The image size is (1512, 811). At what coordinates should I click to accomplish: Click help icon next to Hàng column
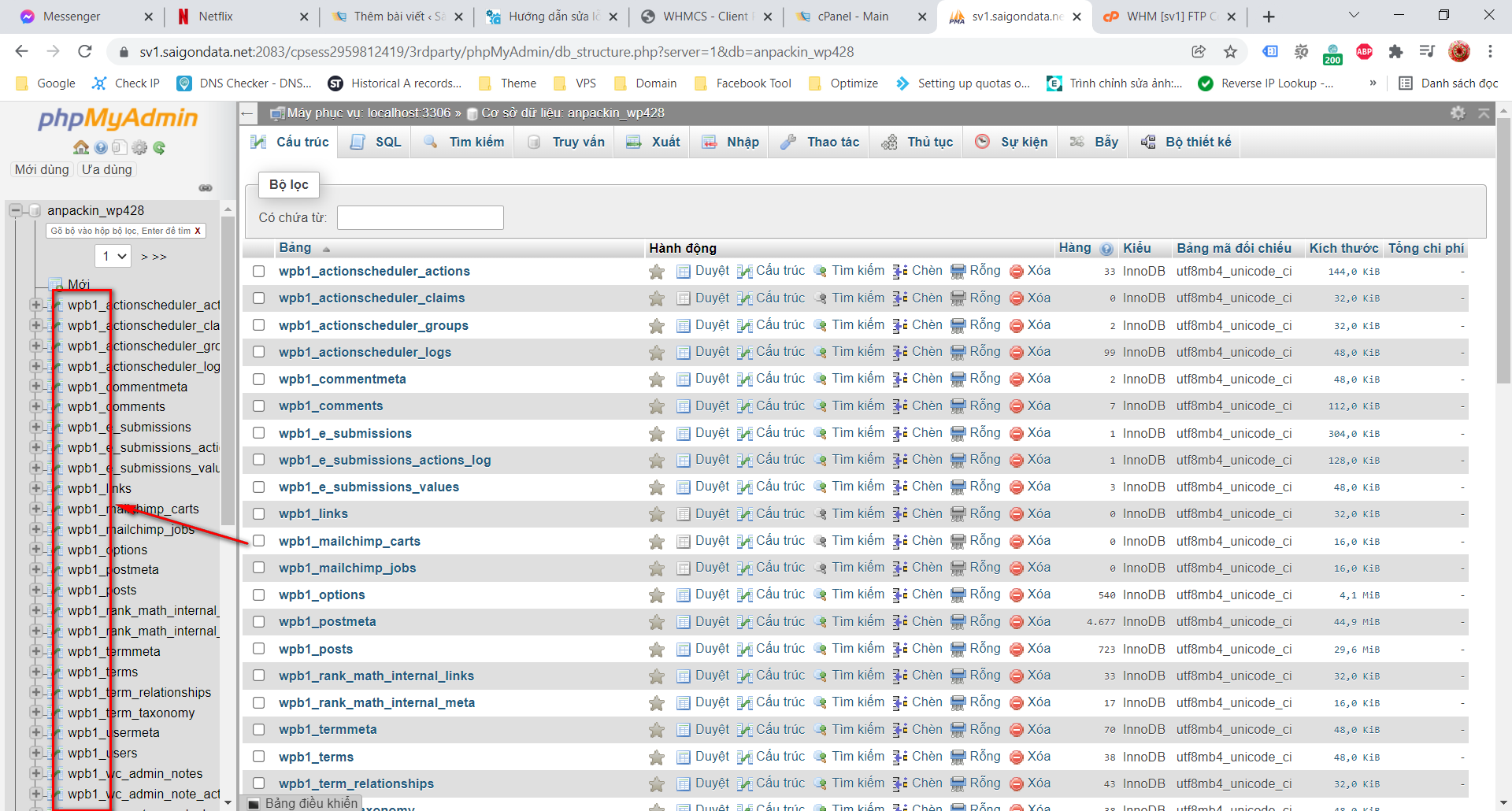[1106, 249]
